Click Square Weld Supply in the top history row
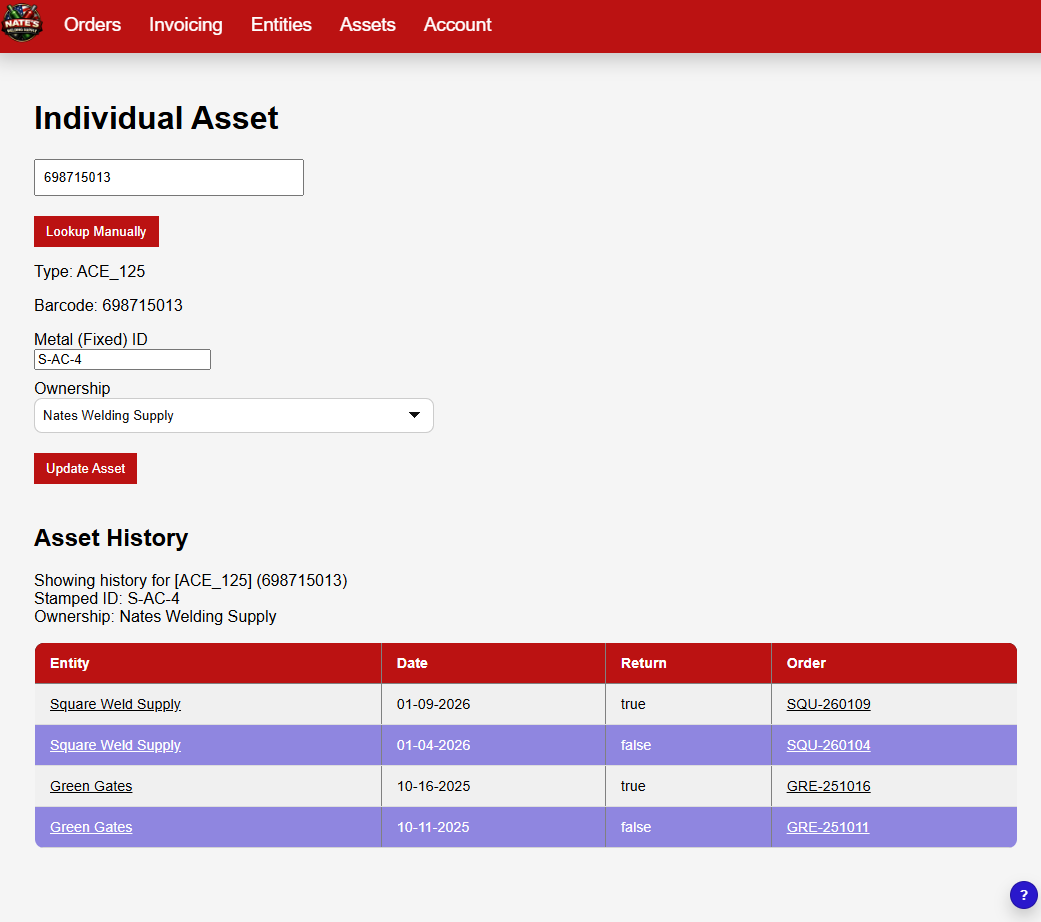This screenshot has width=1041, height=922. coord(115,704)
